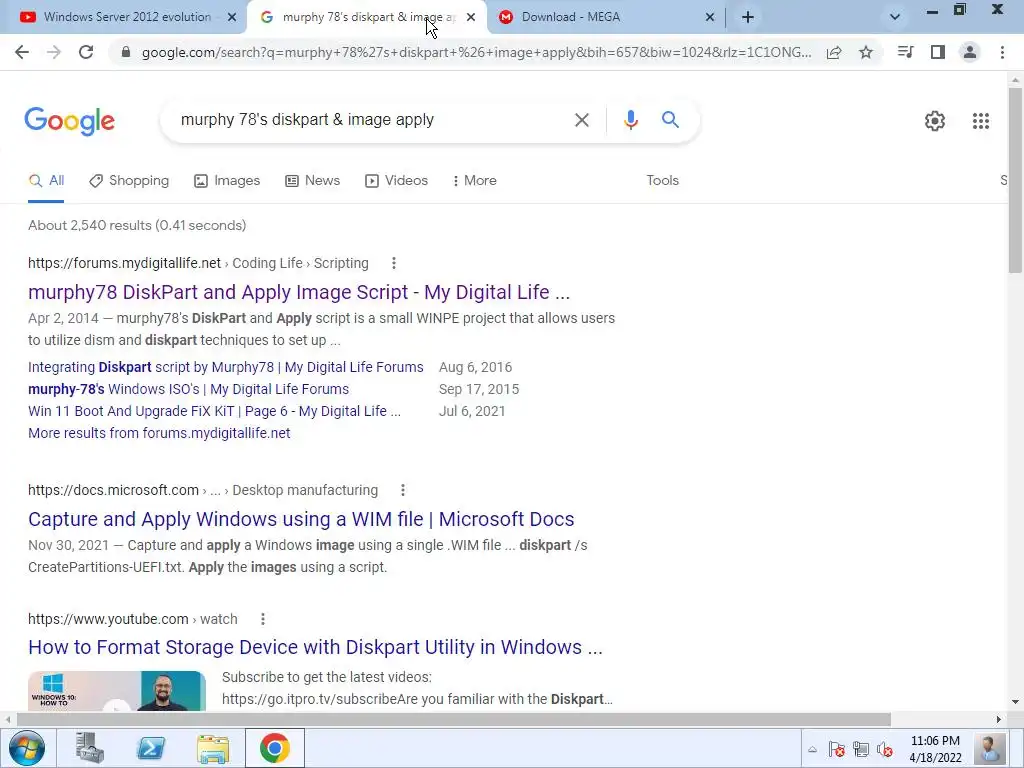This screenshot has height=768, width=1024.
Task: Click horizontal scrollbar right arrow
Action: click(x=999, y=719)
